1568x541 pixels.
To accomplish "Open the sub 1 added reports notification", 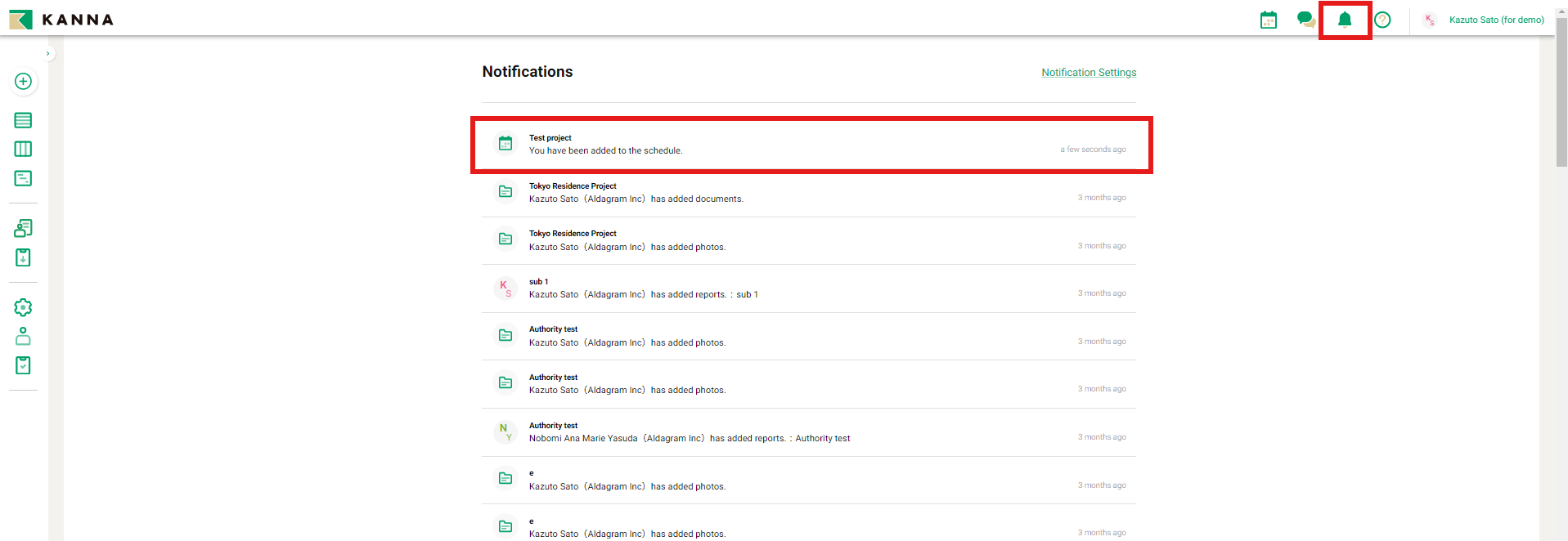I will pyautogui.click(x=810, y=288).
